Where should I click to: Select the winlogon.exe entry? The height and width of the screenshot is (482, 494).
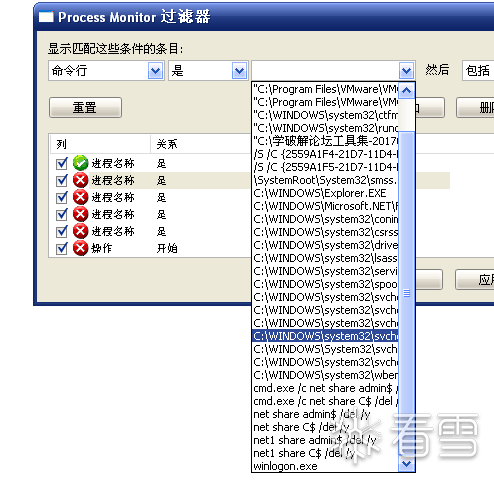click(325, 466)
